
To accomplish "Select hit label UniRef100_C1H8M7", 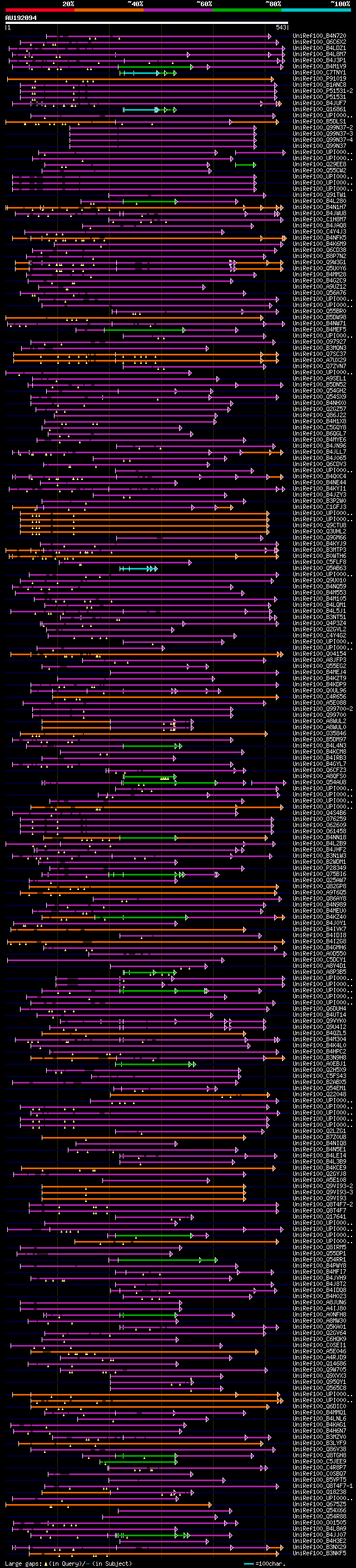I will 319,220.
